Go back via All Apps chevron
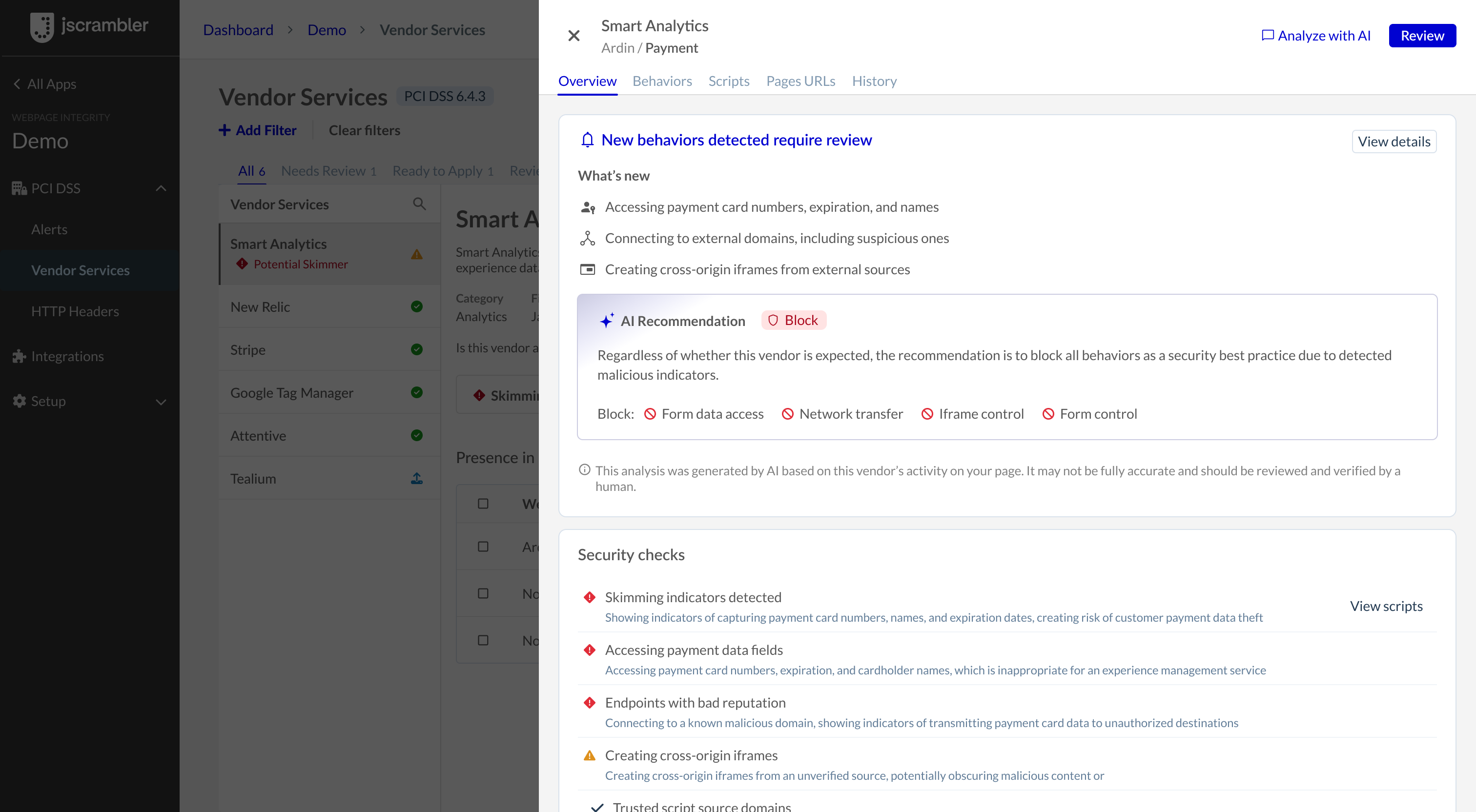Viewport: 1476px width, 812px height. tap(17, 84)
